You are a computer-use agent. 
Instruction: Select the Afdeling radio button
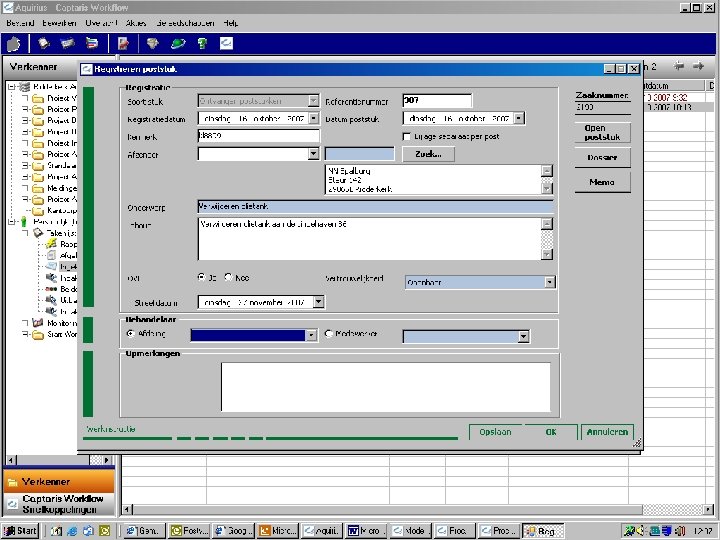click(131, 334)
